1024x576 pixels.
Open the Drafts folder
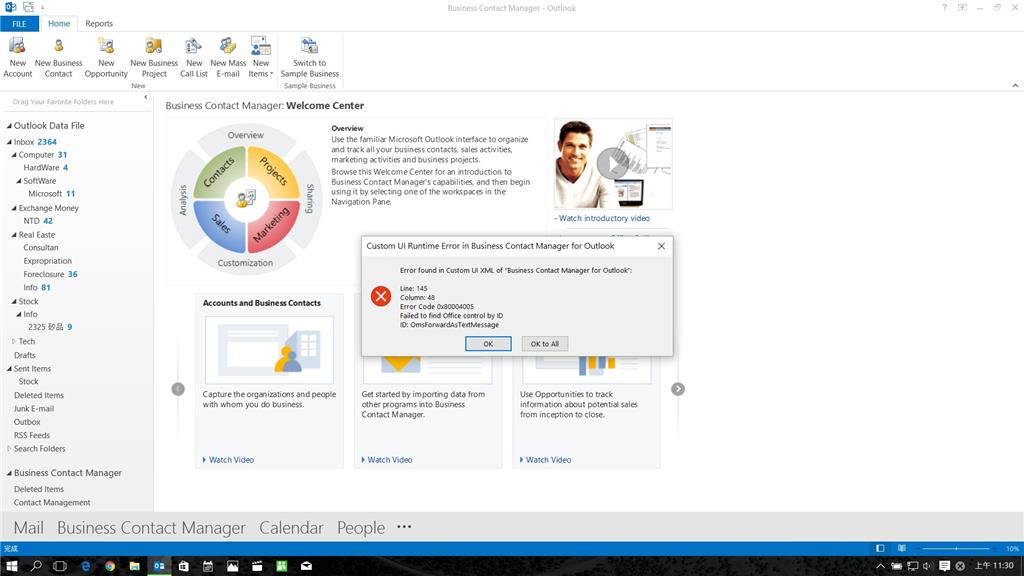[x=25, y=355]
